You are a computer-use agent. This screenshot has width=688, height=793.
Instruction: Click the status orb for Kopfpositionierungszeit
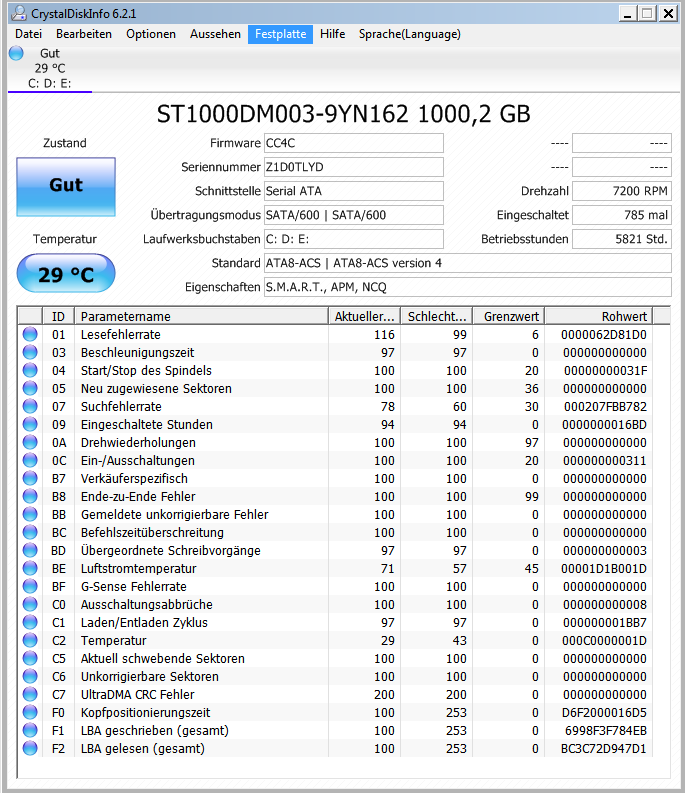pyautogui.click(x=30, y=713)
